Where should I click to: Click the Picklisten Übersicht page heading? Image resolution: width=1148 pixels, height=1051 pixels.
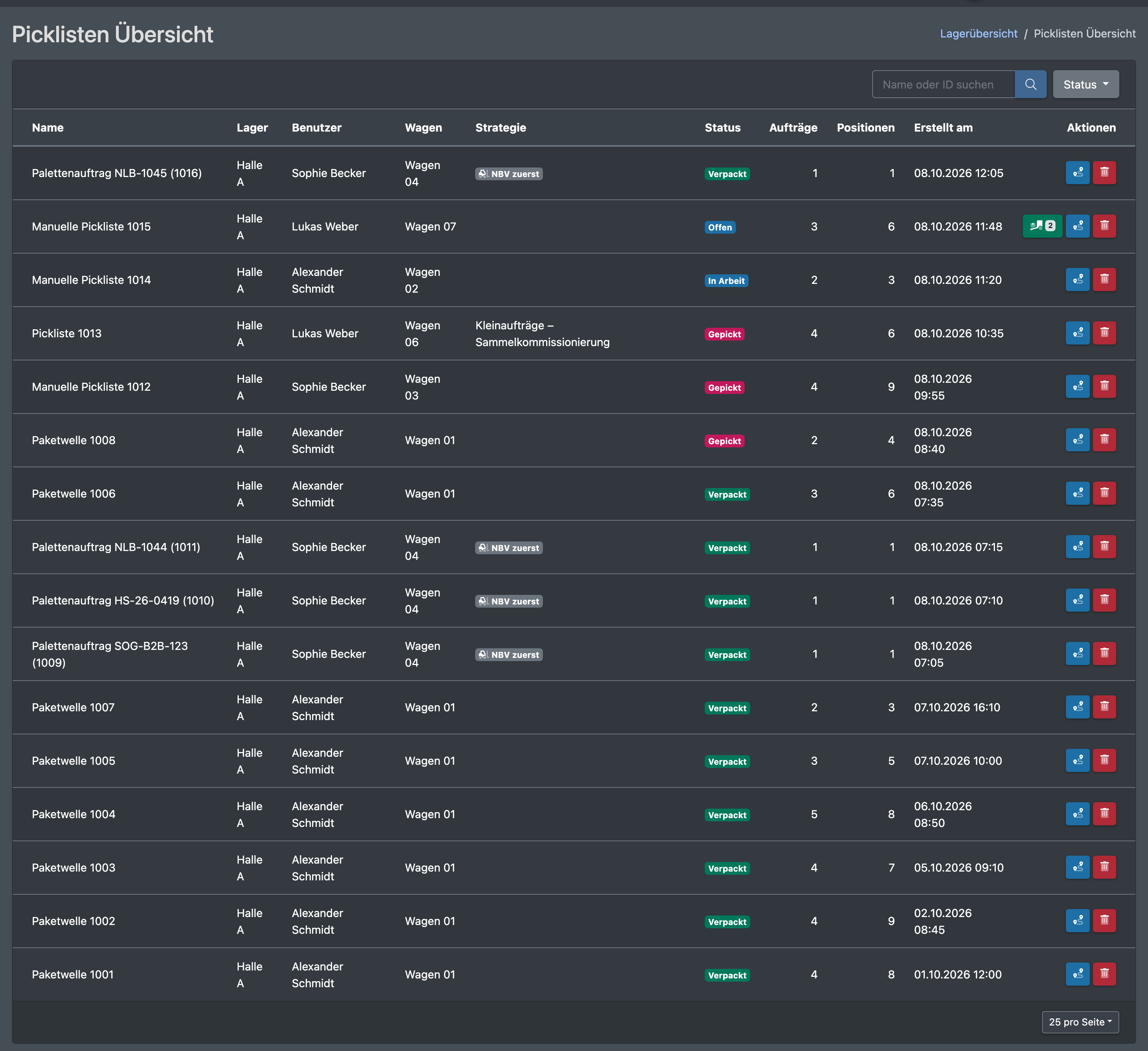(113, 34)
